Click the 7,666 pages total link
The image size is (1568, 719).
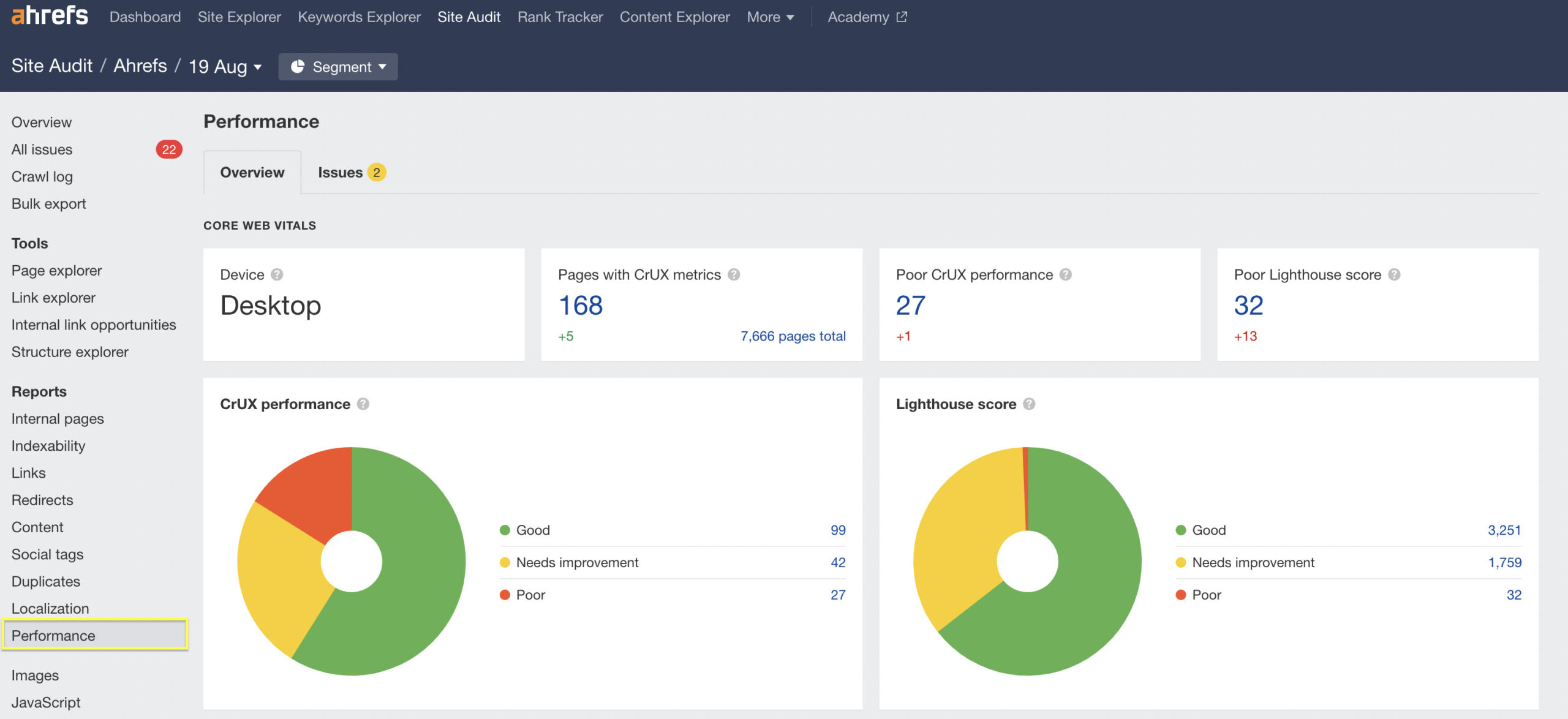[793, 336]
